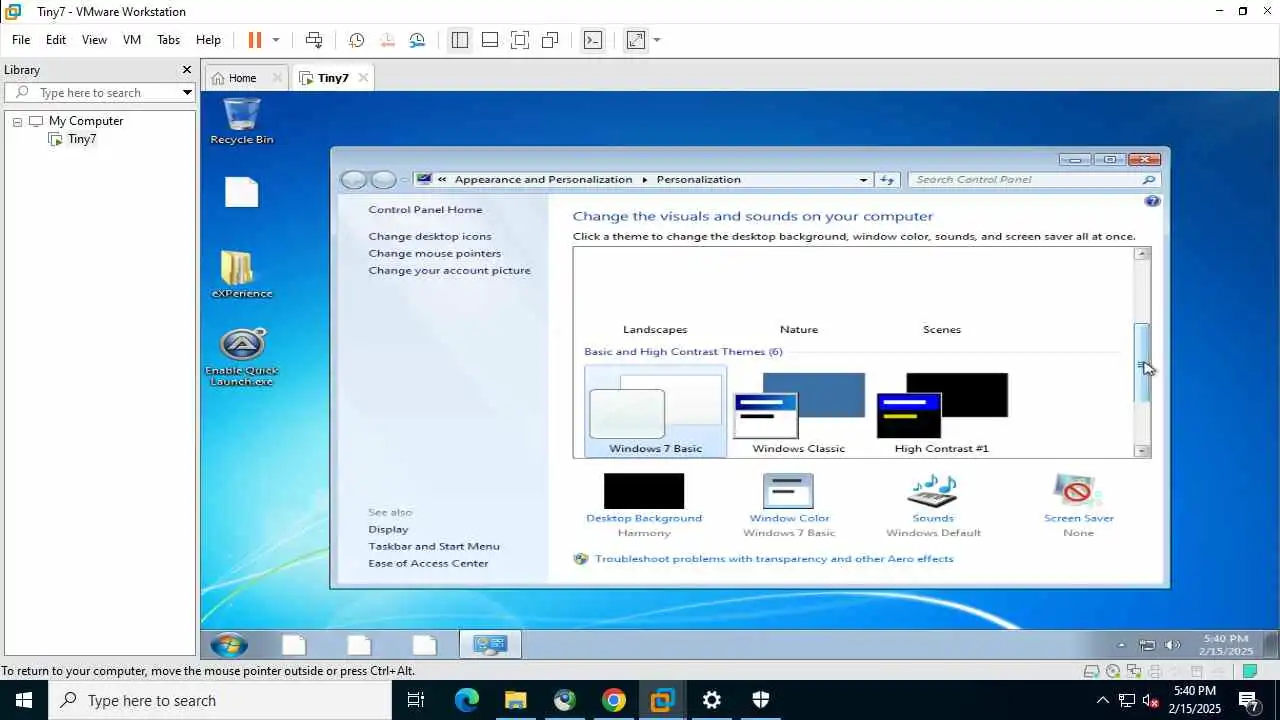This screenshot has width=1280, height=720.
Task: Click Appearance and Personalization breadcrumb
Action: tap(543, 180)
